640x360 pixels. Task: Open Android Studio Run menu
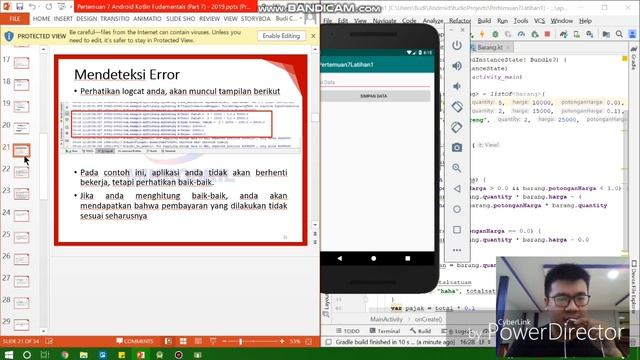(x=502, y=21)
